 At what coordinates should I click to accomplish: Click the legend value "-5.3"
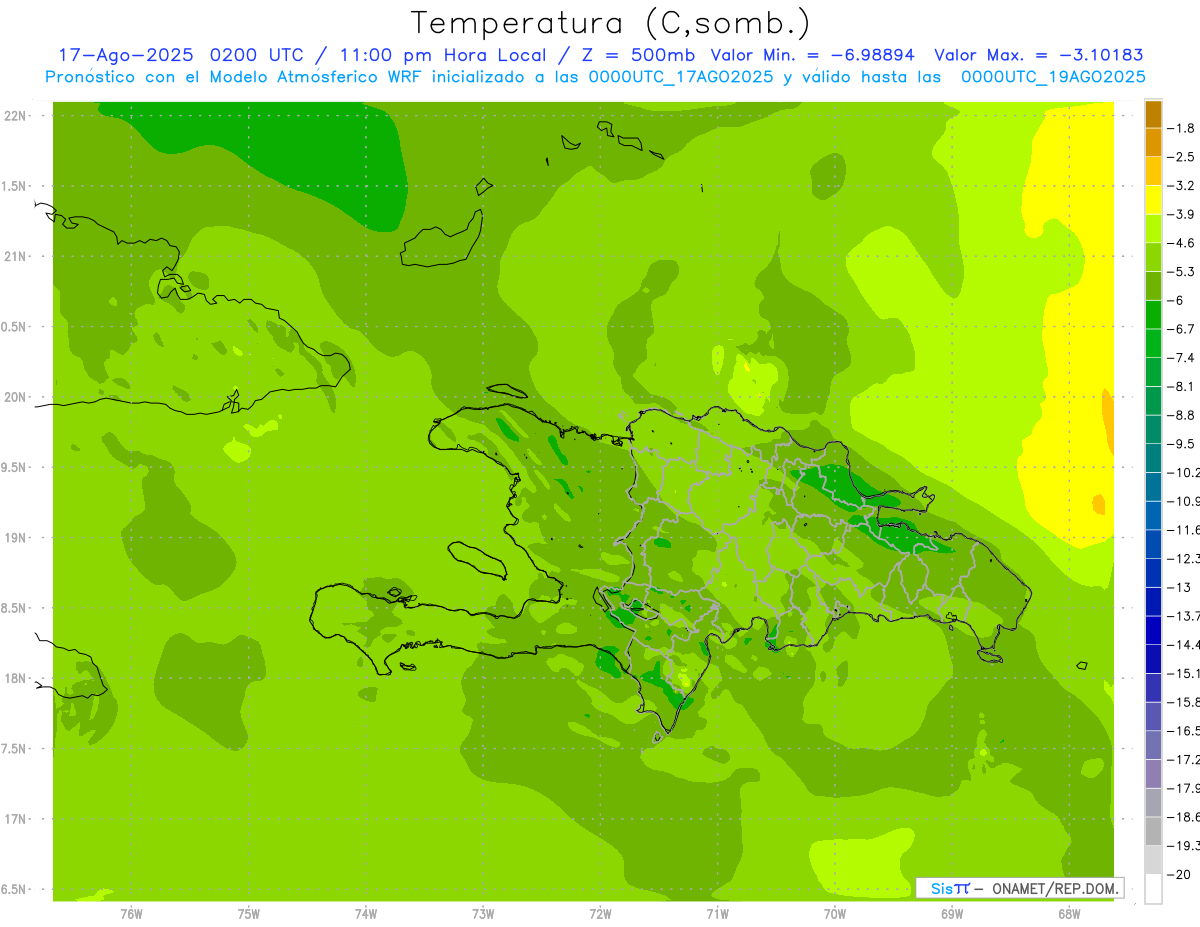(1181, 272)
